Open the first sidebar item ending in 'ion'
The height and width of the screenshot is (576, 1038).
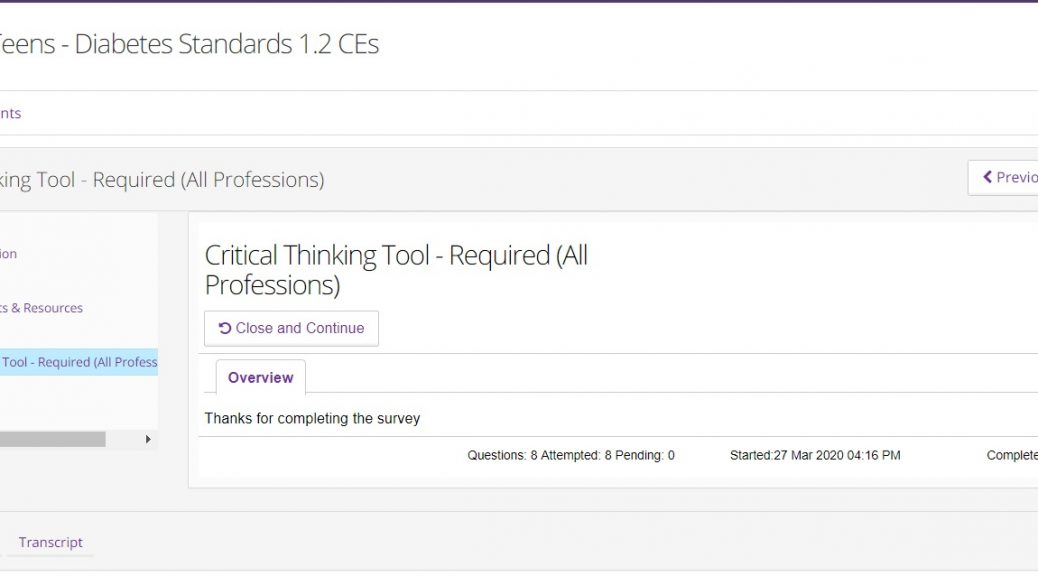[8, 254]
